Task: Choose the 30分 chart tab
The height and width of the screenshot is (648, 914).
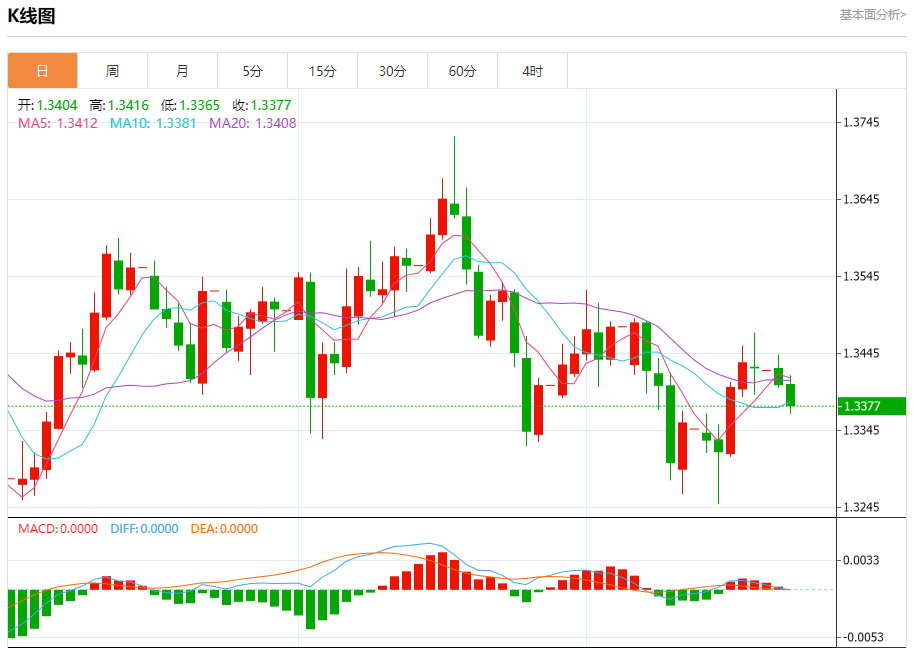Action: tap(392, 71)
